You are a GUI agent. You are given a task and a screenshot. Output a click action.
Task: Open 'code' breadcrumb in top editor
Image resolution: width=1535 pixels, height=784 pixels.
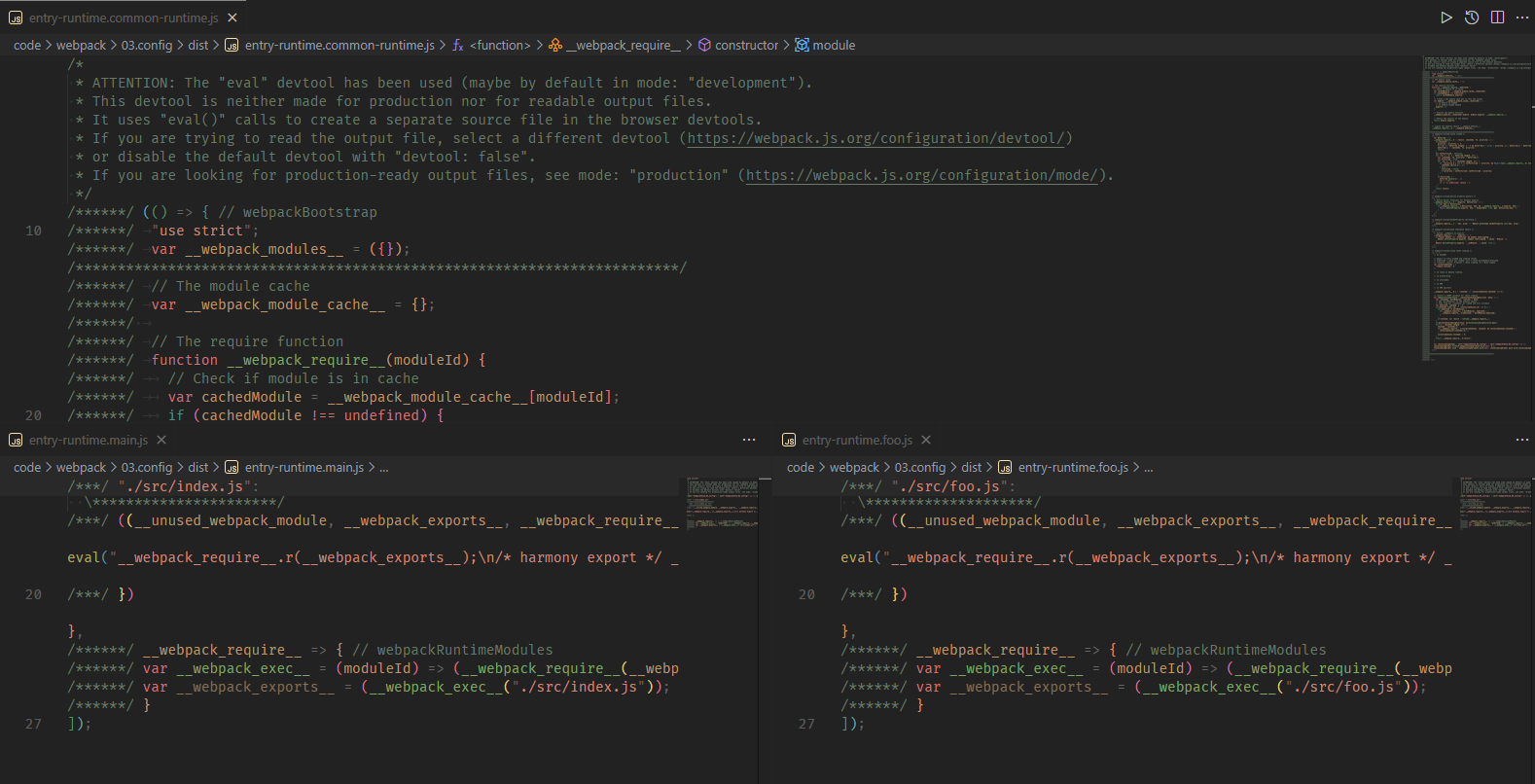27,45
